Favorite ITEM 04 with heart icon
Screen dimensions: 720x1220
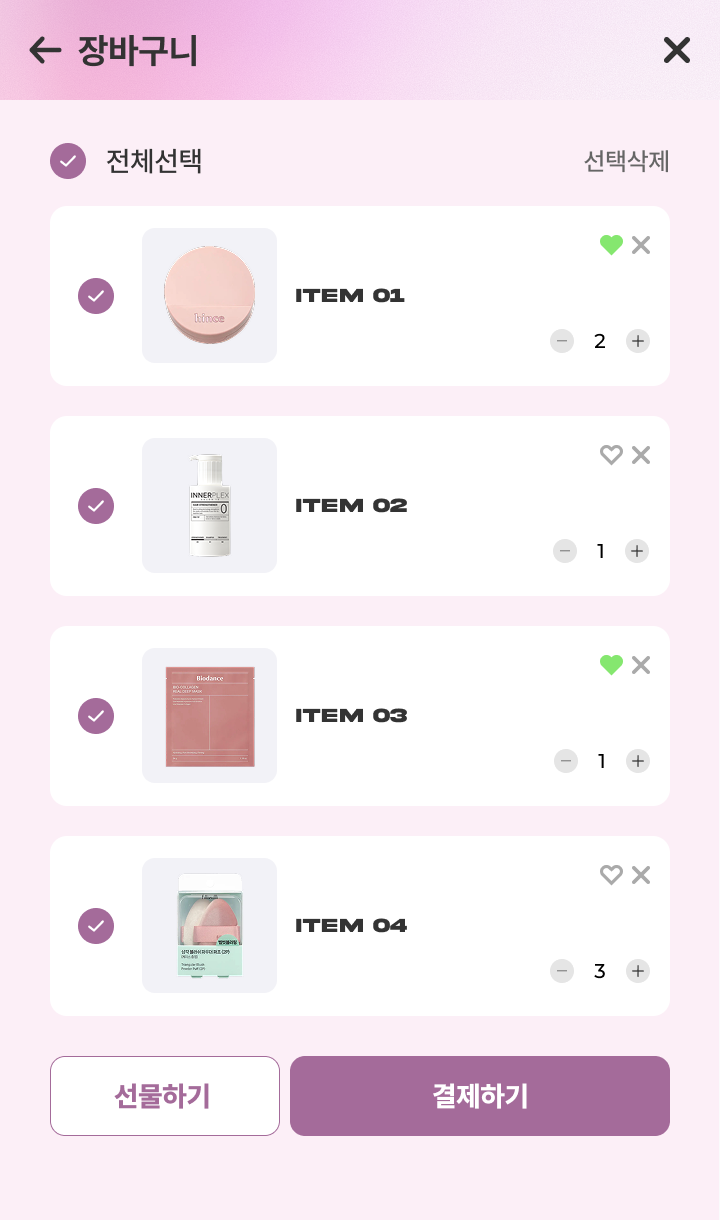coord(611,875)
